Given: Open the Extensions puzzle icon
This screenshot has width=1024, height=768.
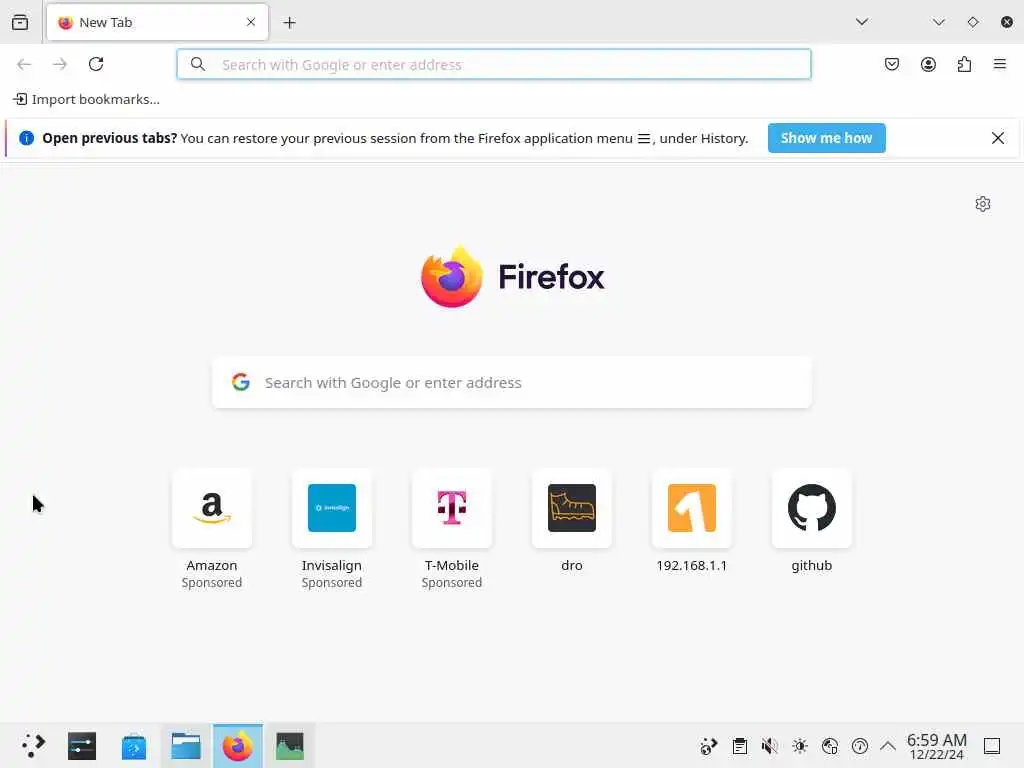Looking at the screenshot, I should (x=964, y=64).
